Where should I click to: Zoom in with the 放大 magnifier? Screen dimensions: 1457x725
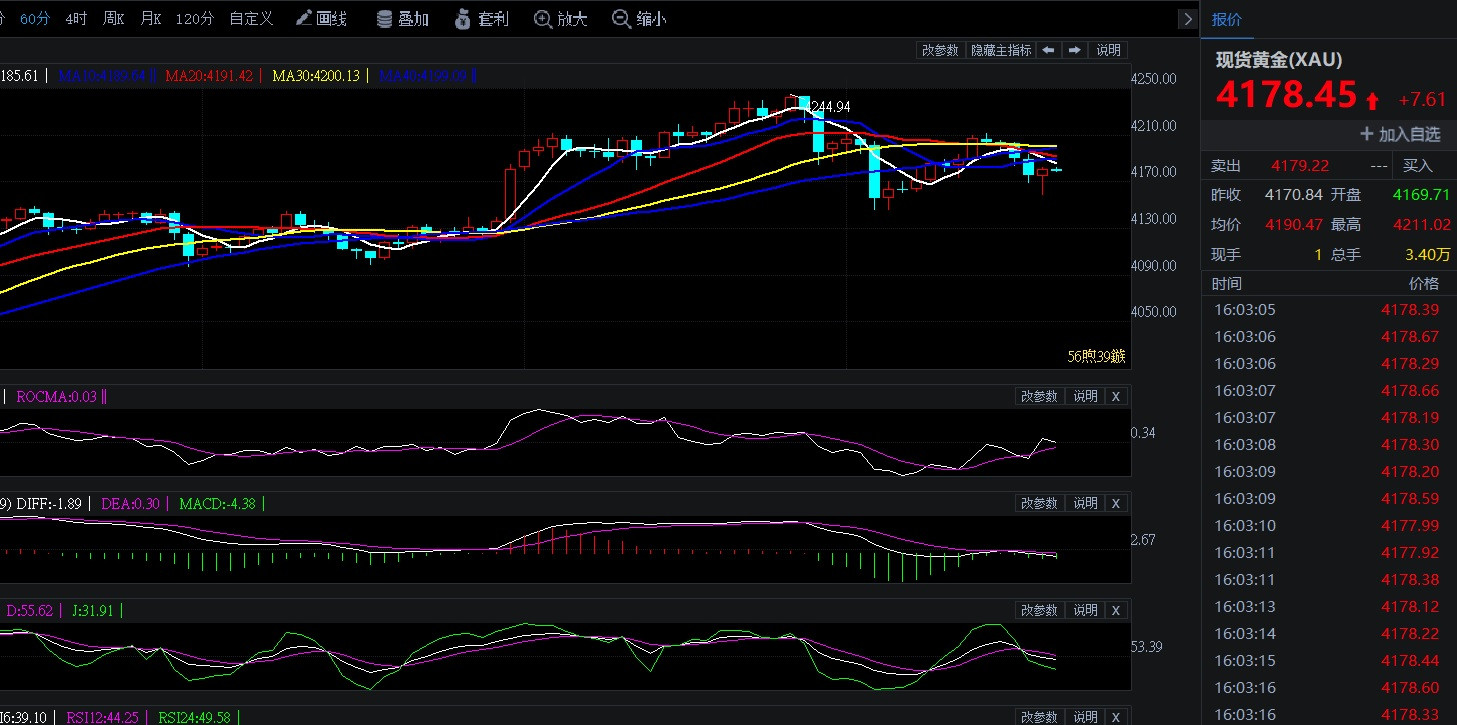[x=560, y=19]
